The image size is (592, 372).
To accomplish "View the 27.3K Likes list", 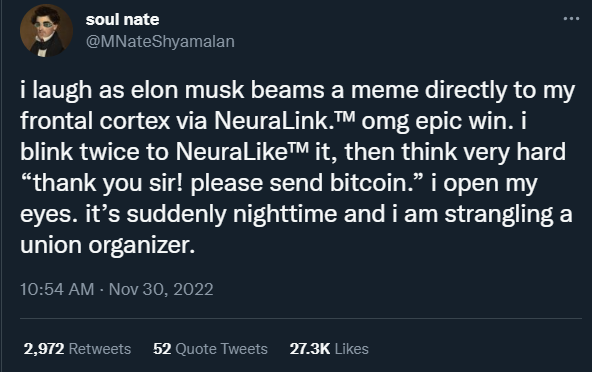I will click(x=329, y=349).
